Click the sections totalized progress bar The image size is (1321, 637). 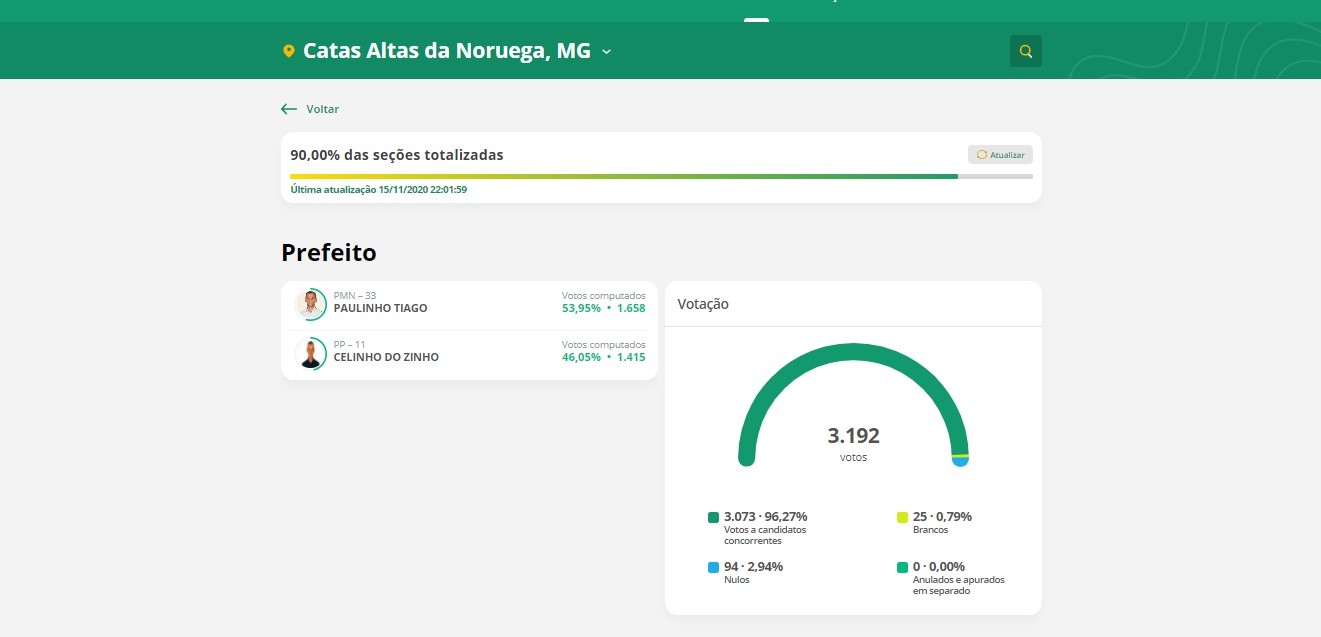click(x=661, y=176)
